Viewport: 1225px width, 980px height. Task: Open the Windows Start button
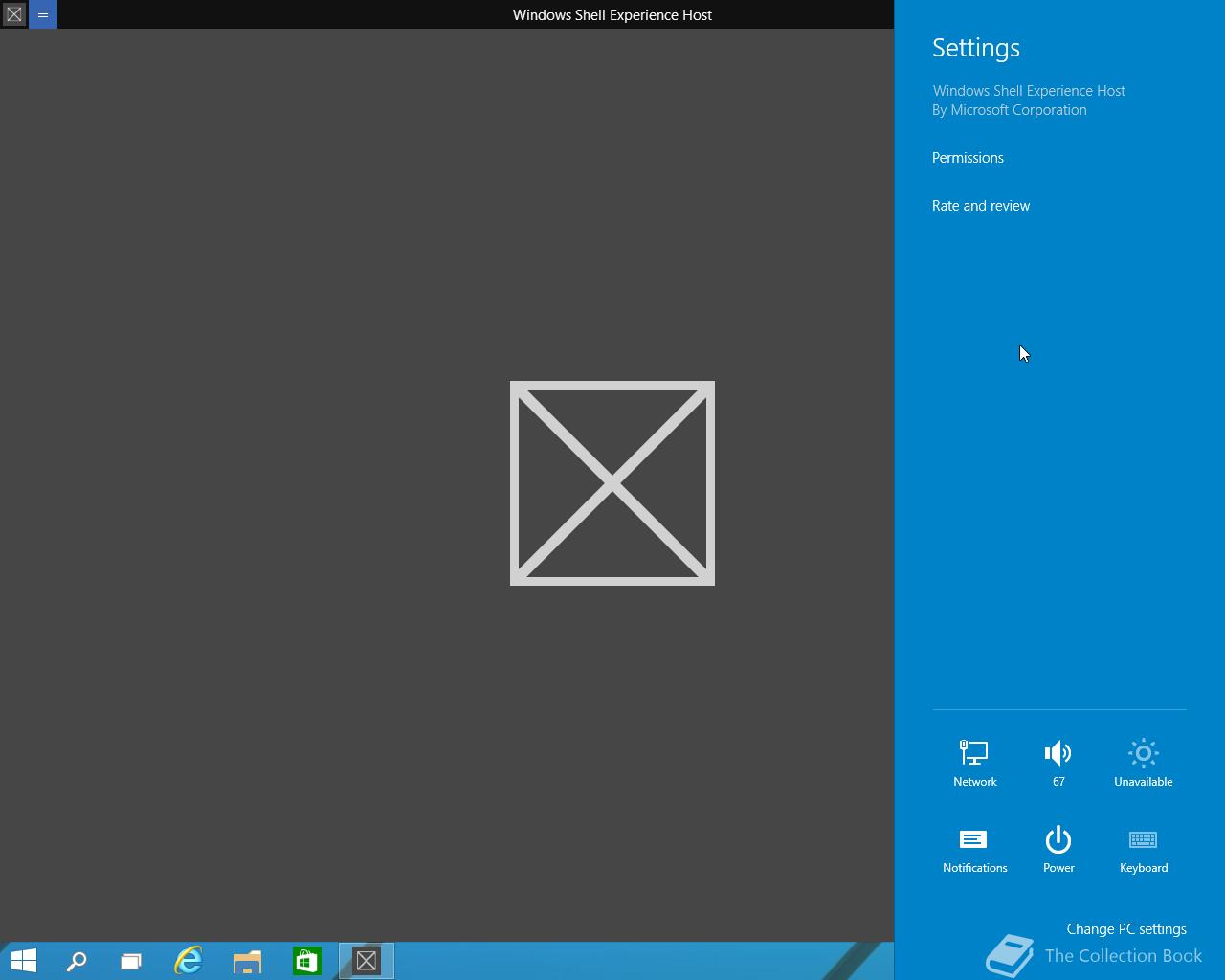coord(23,961)
